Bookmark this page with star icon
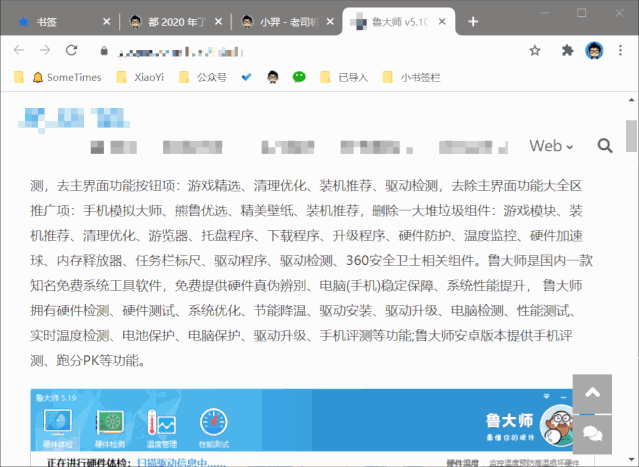 click(535, 51)
